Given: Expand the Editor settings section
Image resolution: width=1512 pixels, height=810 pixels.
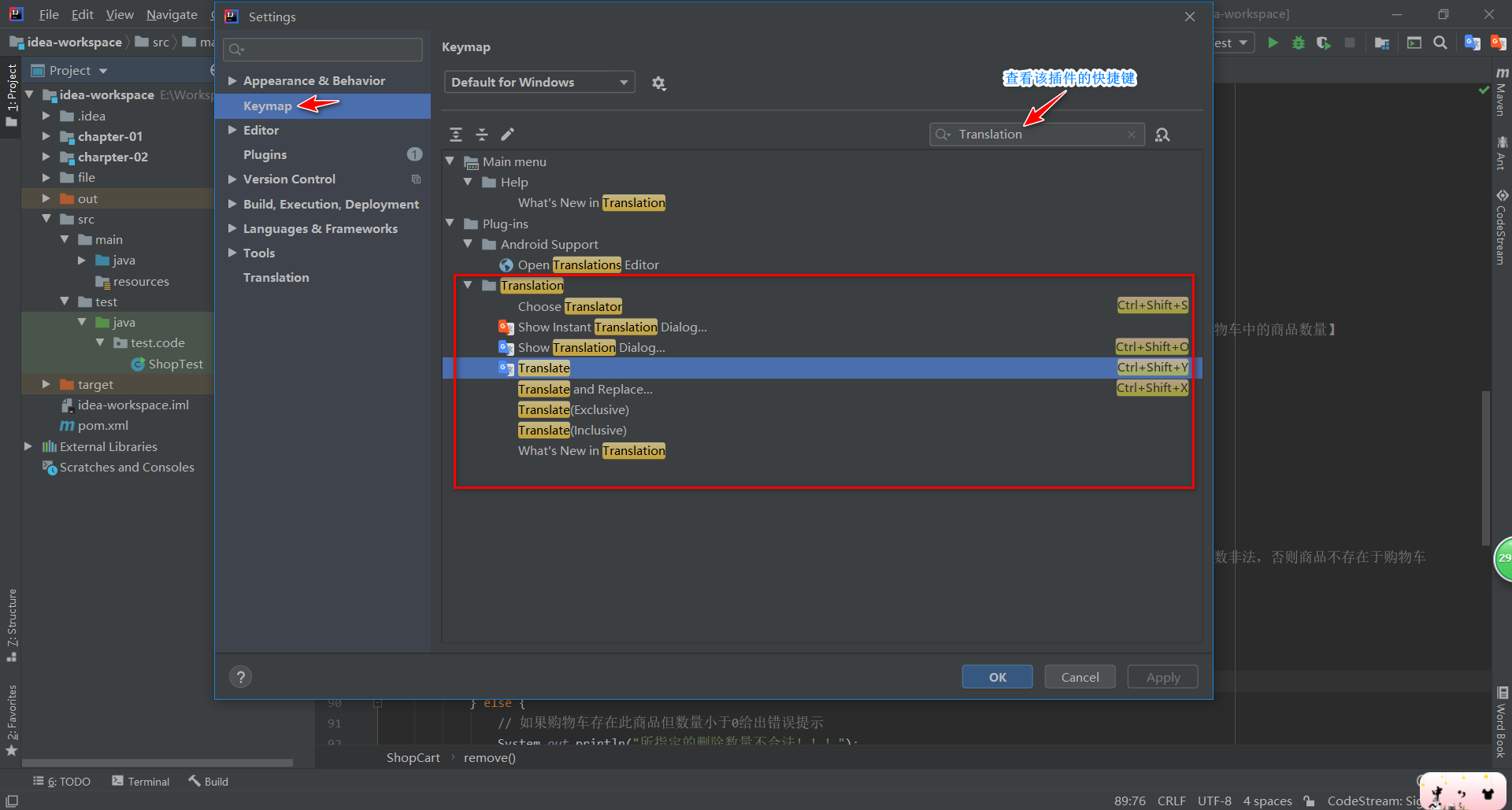Looking at the screenshot, I should pos(232,130).
